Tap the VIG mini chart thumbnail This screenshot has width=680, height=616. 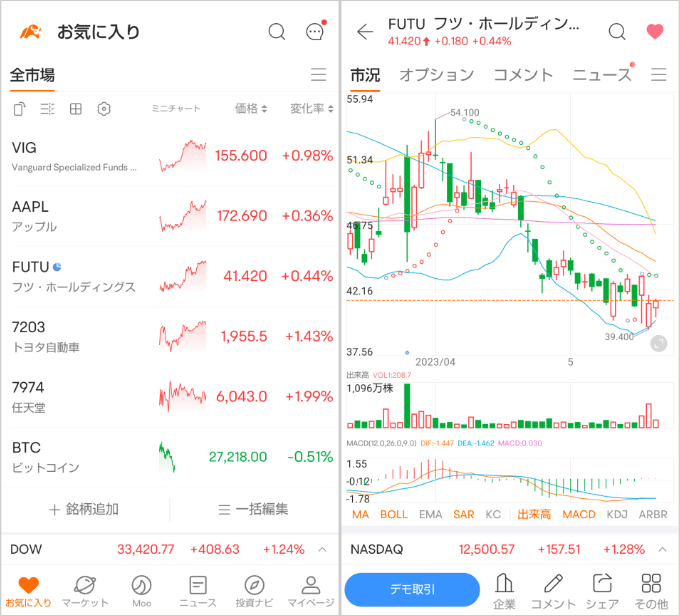coord(183,155)
